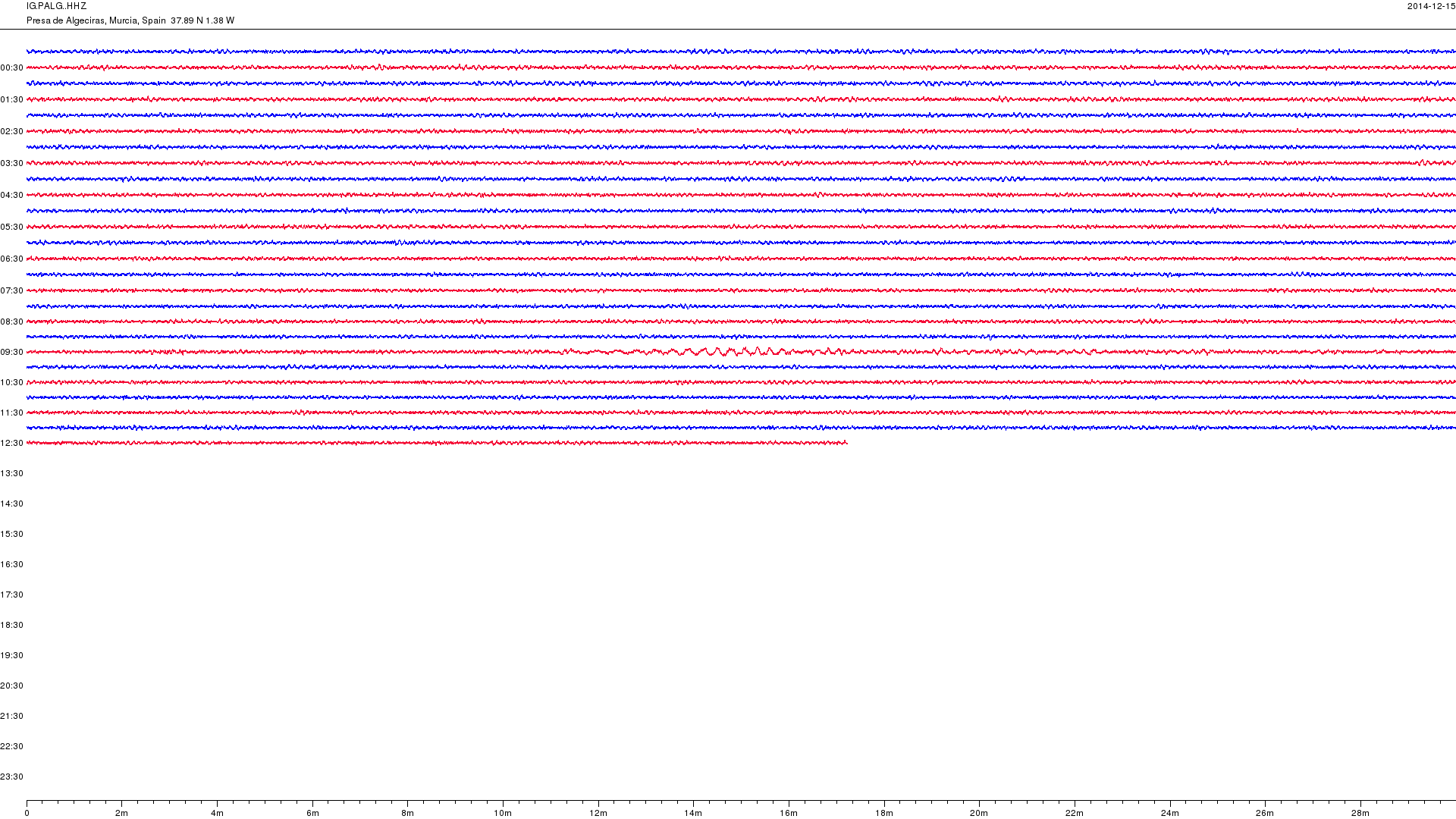Image resolution: width=1456 pixels, height=819 pixels.
Task: Click the 8m axis label
Action: [x=407, y=813]
